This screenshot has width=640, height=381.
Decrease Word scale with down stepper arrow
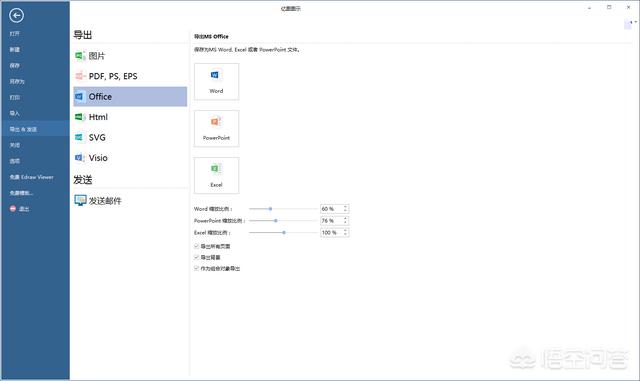pos(346,211)
